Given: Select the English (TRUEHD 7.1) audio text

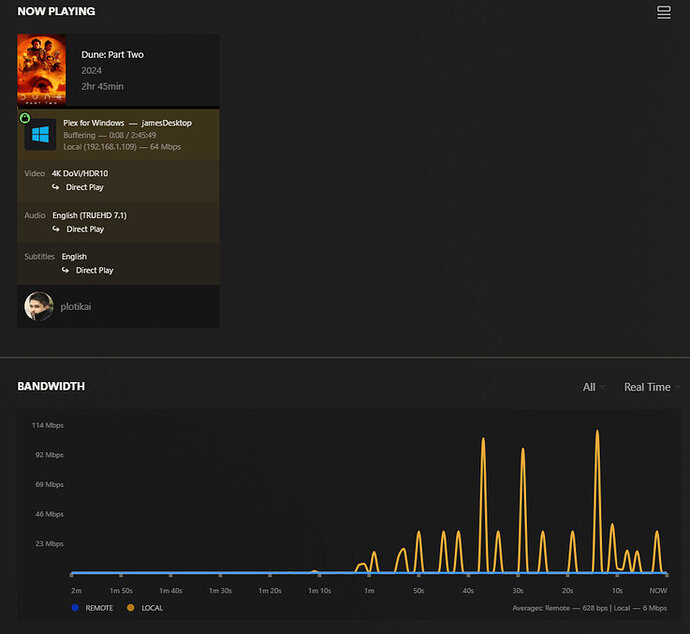Looking at the screenshot, I should click(x=89, y=215).
